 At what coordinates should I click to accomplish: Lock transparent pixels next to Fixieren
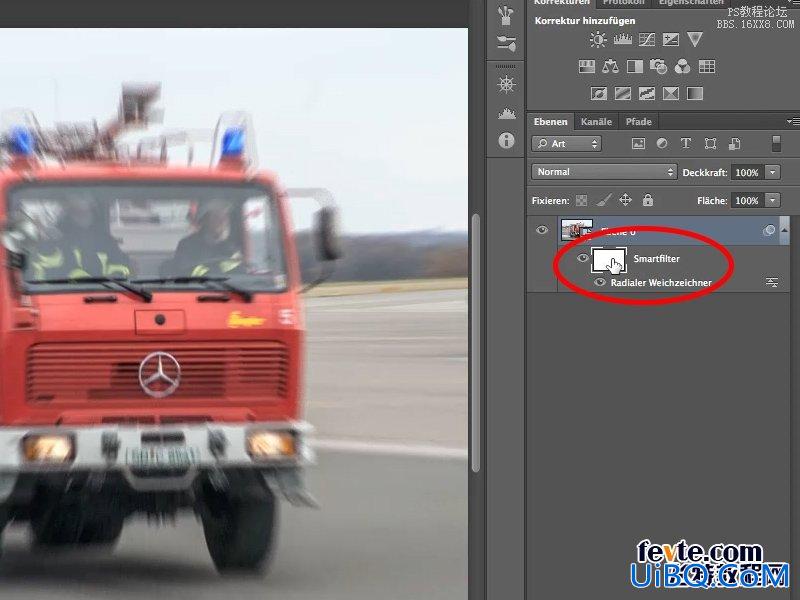[x=581, y=201]
